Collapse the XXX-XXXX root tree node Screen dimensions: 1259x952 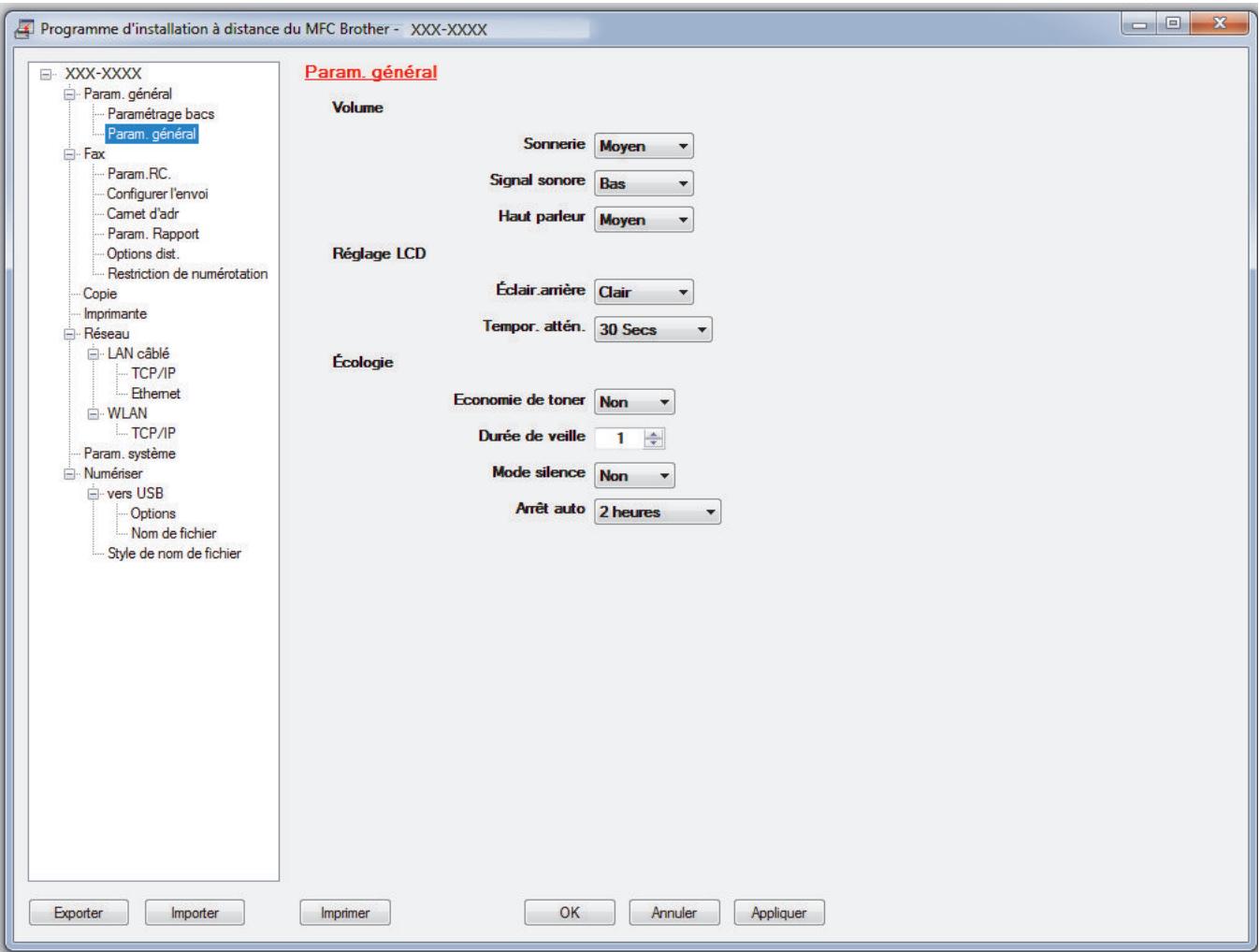[x=48, y=73]
